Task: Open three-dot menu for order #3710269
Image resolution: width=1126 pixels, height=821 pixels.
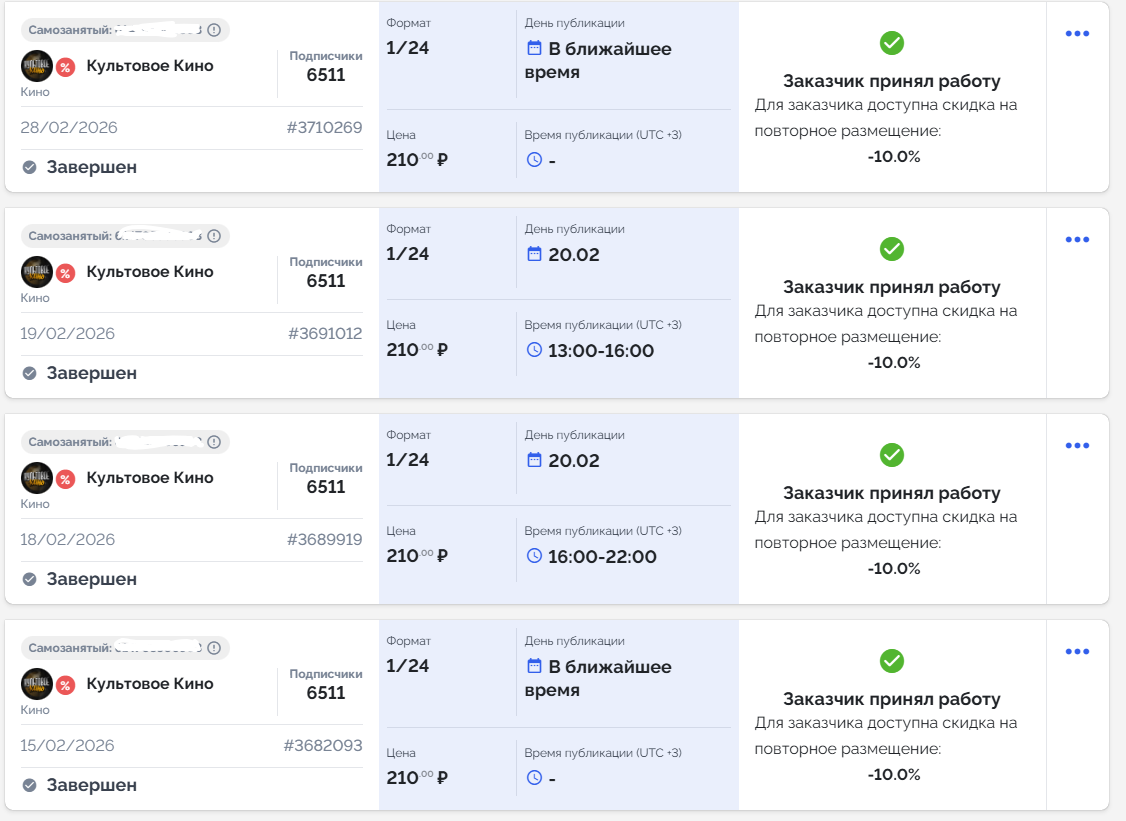Action: point(1077,34)
